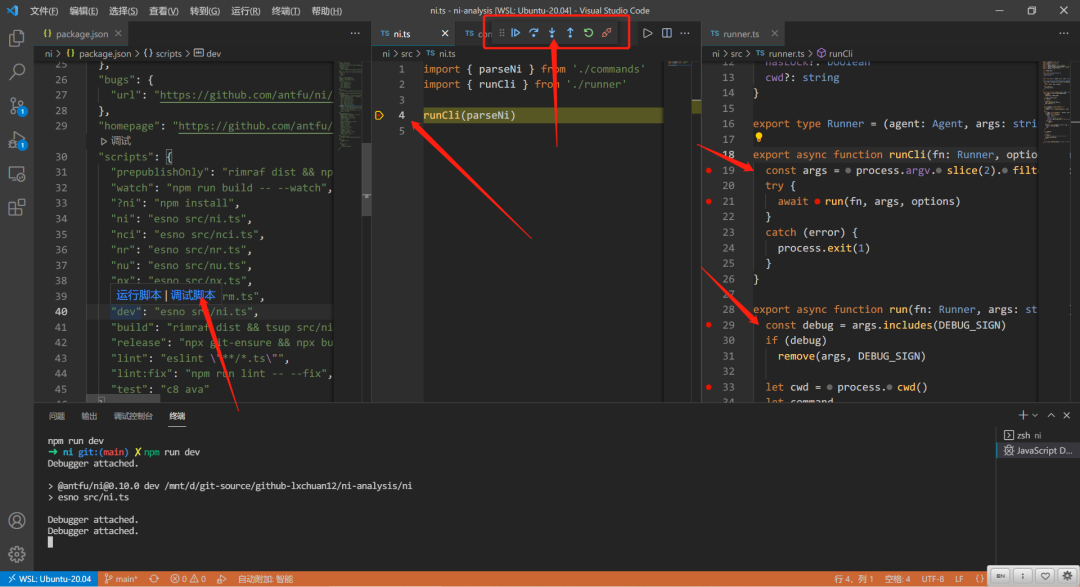Click the debug Step Into button
1080x587 pixels.
(552, 33)
